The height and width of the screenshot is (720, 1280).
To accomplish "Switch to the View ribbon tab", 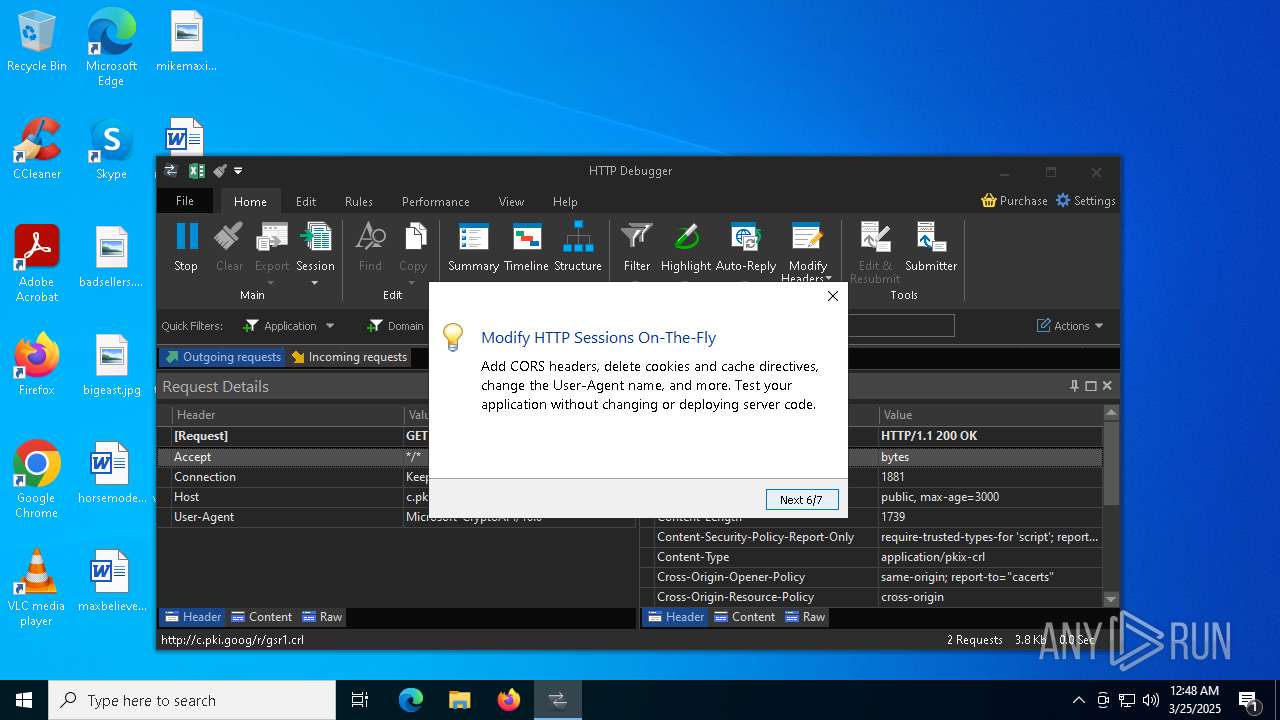I will click(511, 201).
